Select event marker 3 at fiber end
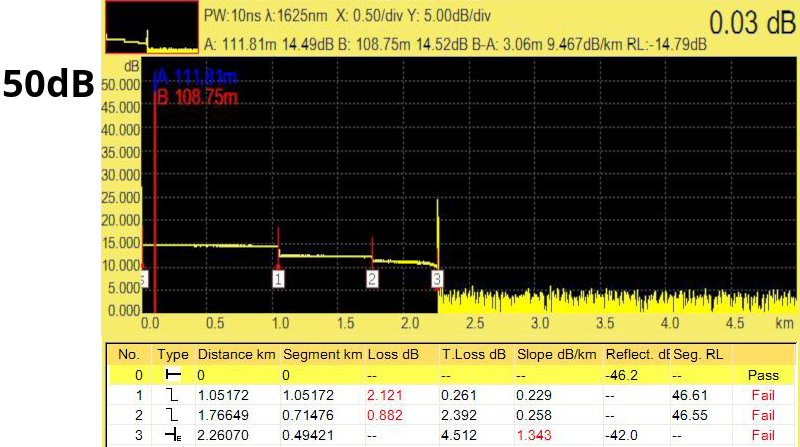 click(x=437, y=279)
